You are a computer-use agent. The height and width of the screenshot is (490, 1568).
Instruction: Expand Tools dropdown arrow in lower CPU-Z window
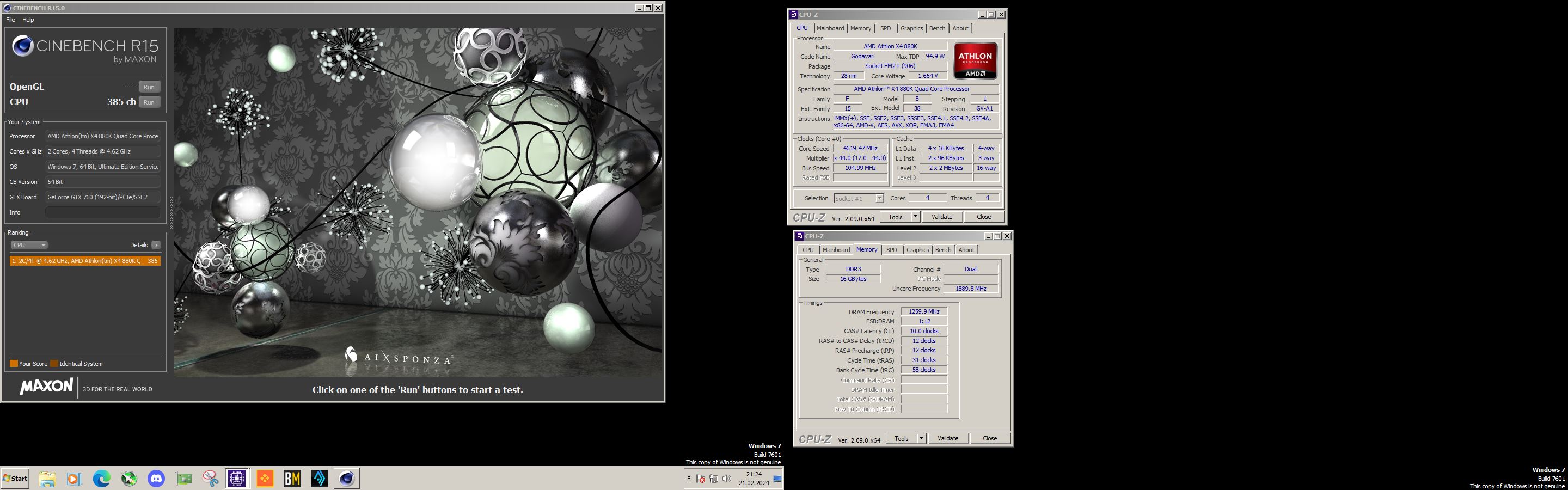point(921,439)
